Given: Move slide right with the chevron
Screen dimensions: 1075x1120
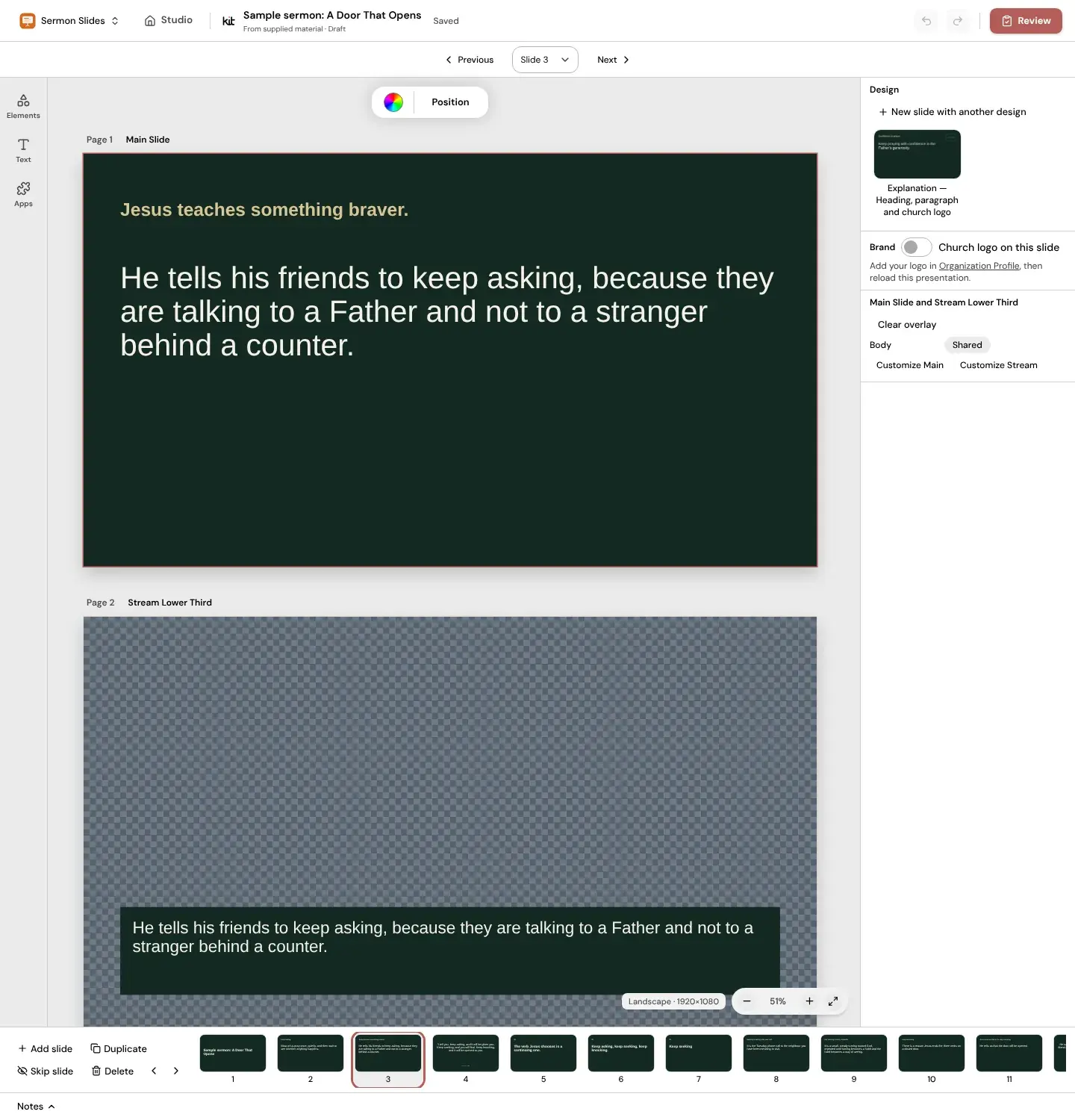Looking at the screenshot, I should coord(176,1071).
